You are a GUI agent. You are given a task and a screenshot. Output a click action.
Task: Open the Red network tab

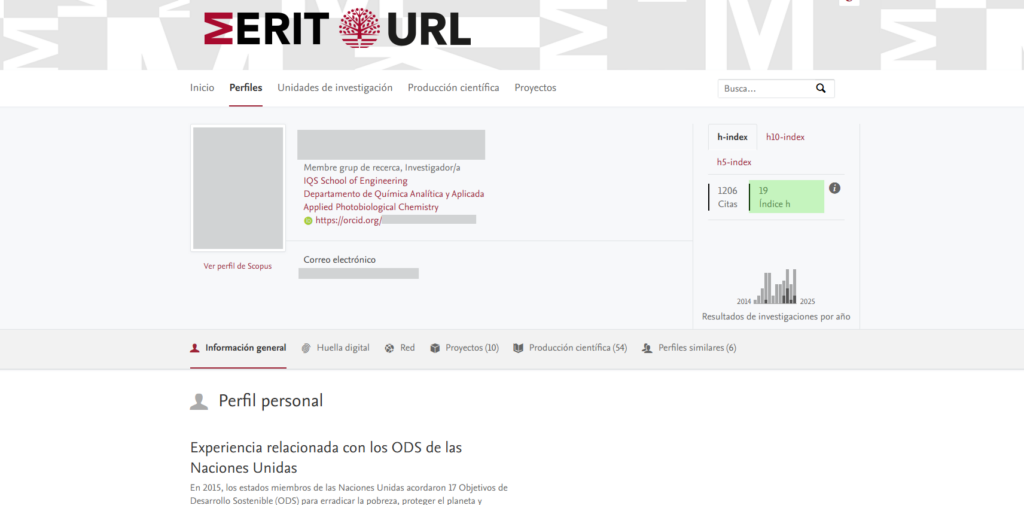click(400, 348)
